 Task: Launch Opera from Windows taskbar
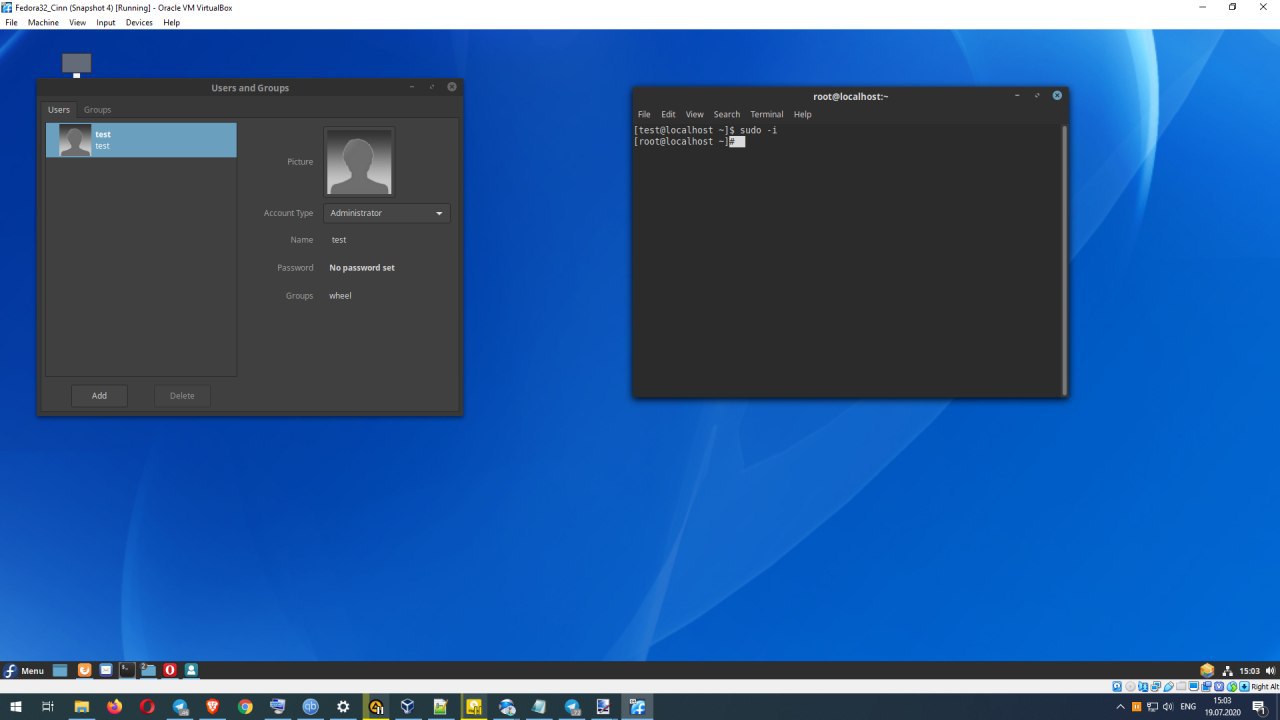[x=147, y=706]
